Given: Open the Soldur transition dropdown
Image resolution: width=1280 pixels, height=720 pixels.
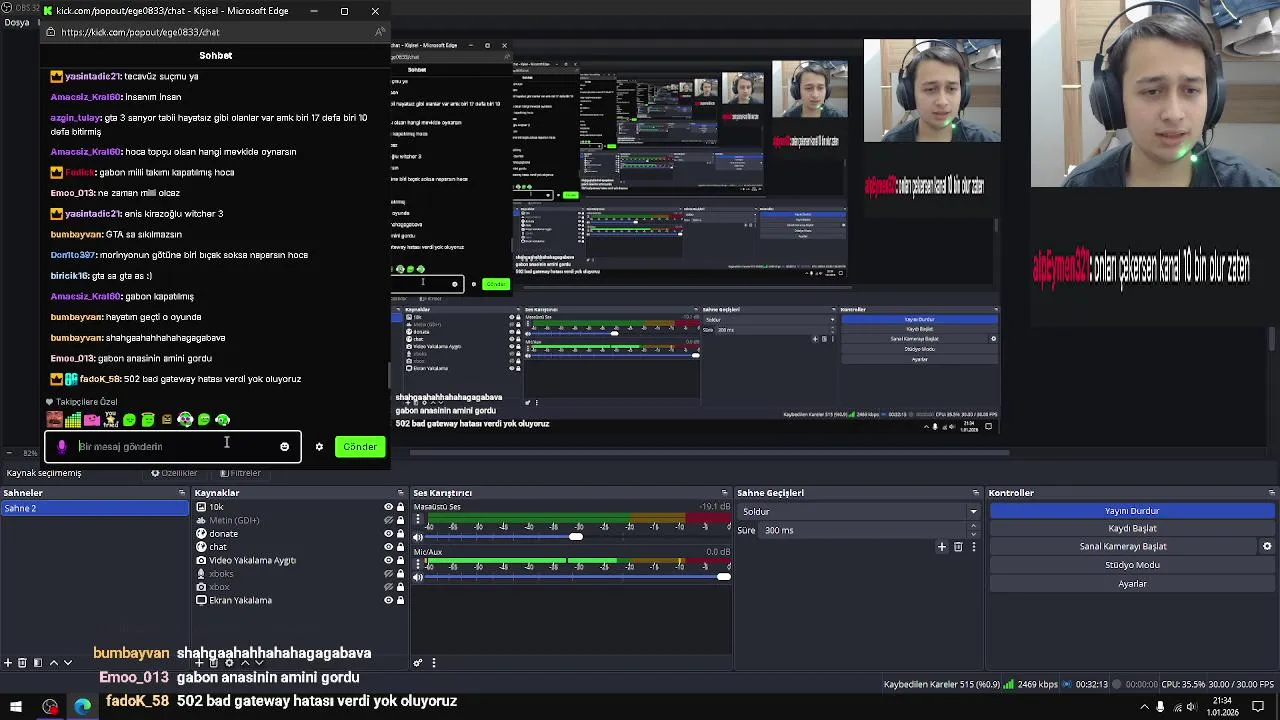Looking at the screenshot, I should point(859,512).
